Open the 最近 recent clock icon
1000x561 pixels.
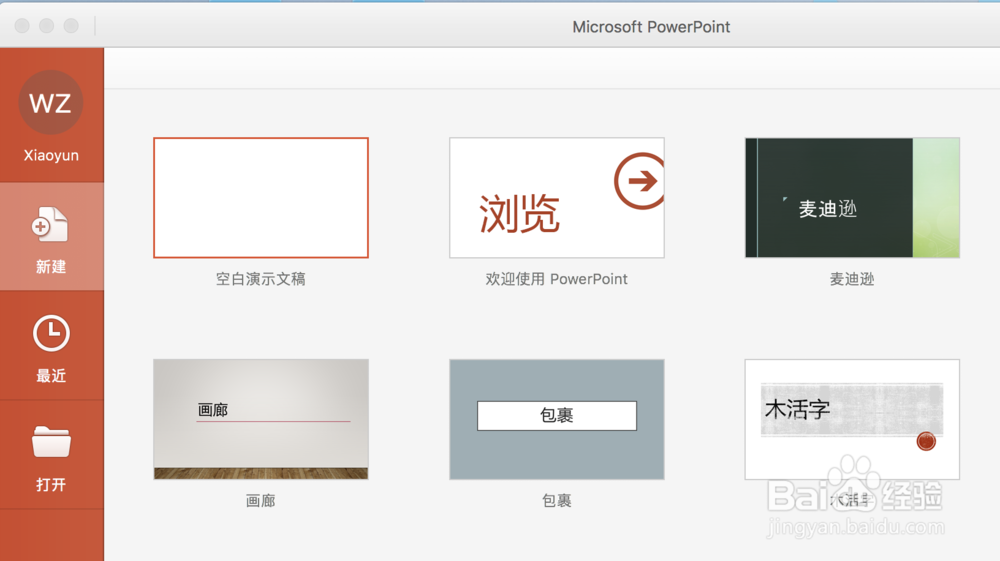pyautogui.click(x=51, y=333)
